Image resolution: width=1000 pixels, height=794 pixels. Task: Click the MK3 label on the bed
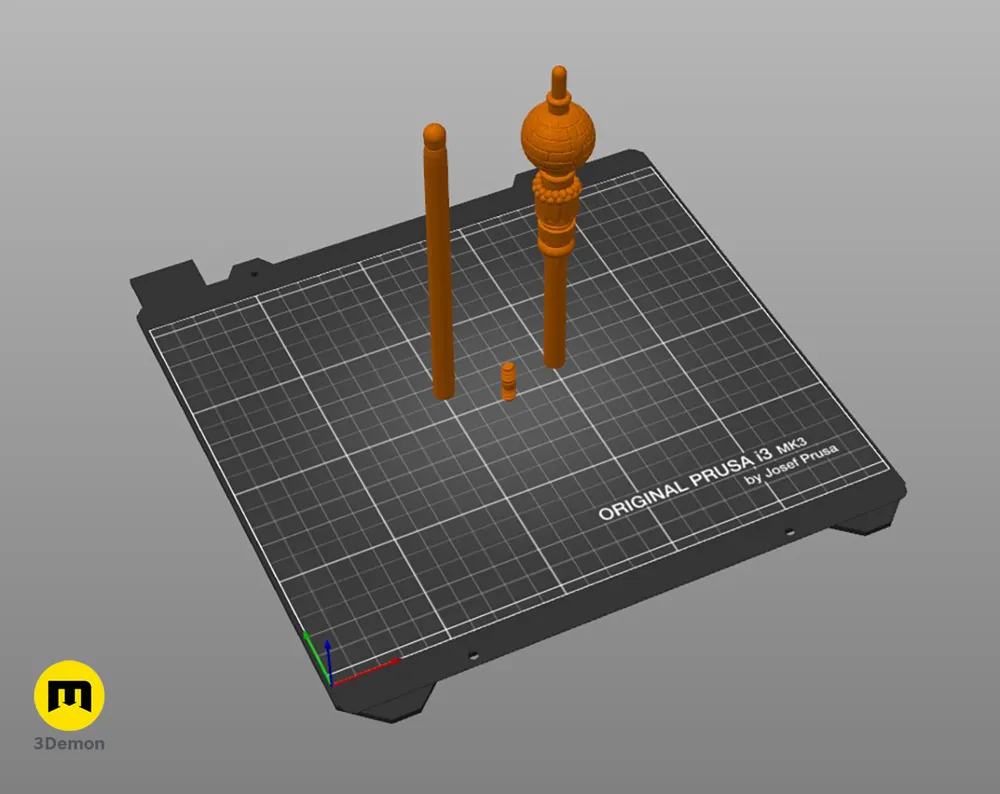(791, 446)
